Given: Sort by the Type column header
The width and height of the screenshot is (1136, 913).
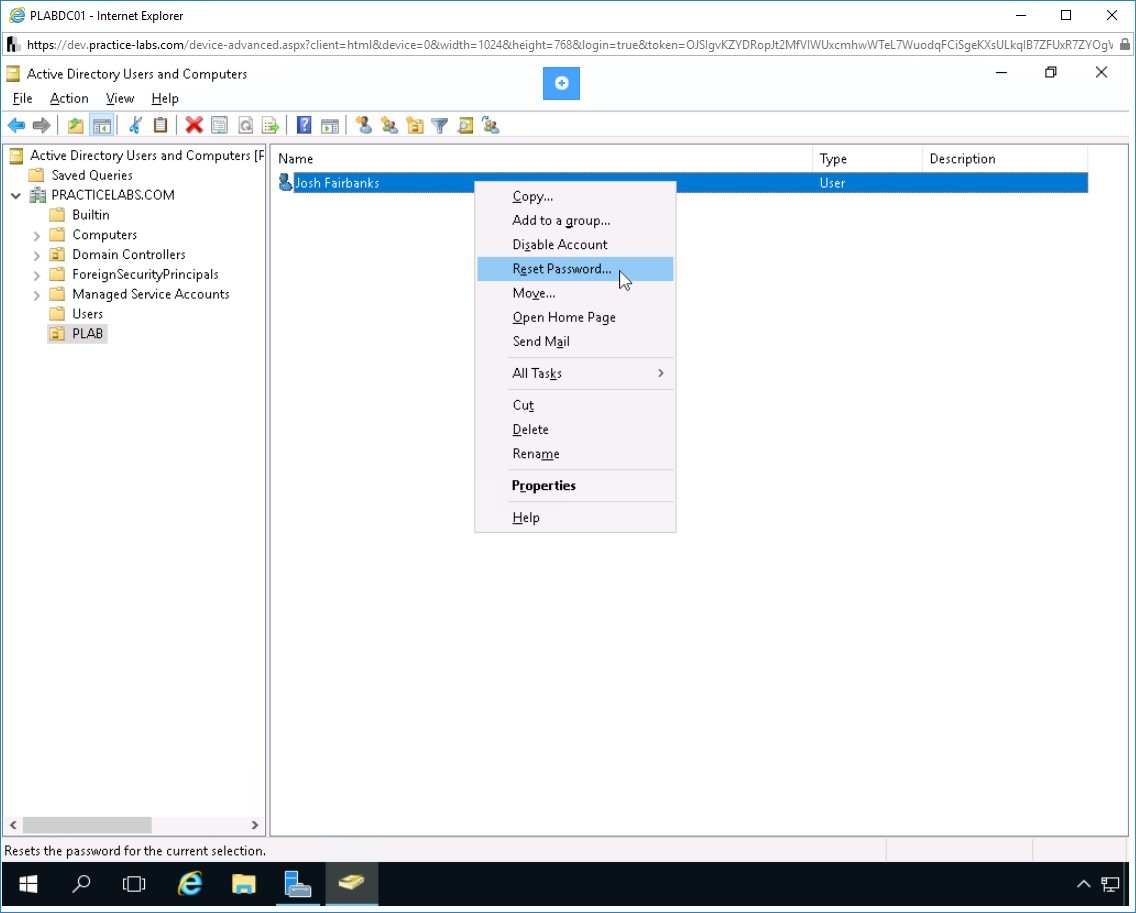Looking at the screenshot, I should [868, 159].
